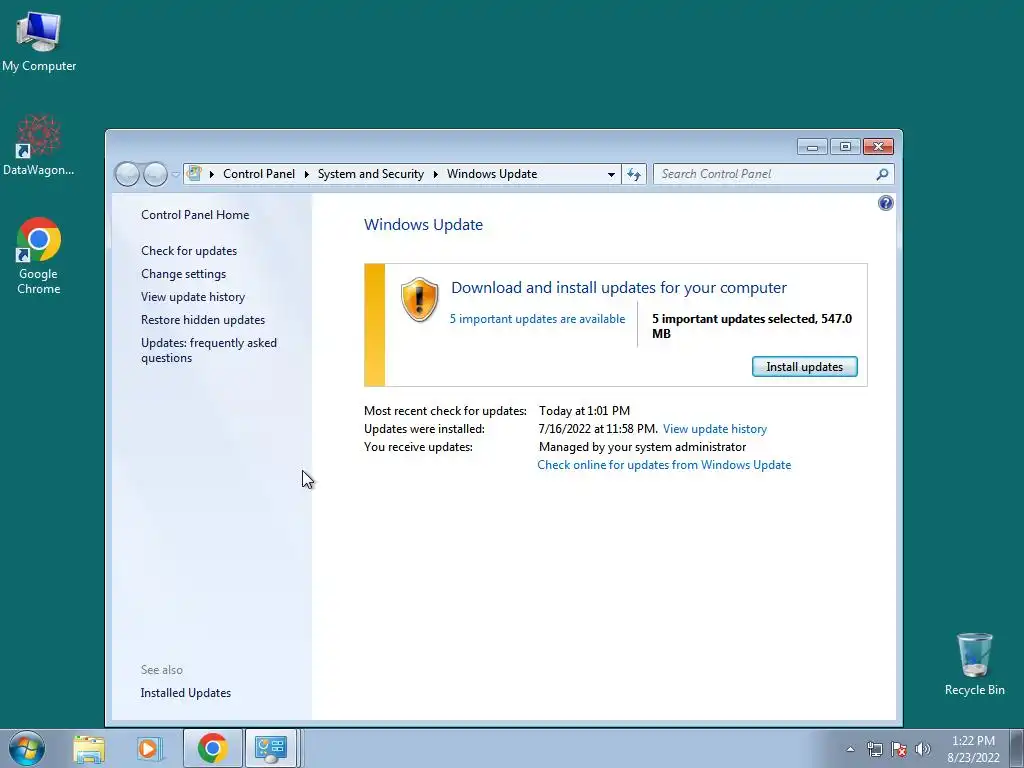Open View update history in the sidebar
The width and height of the screenshot is (1024, 768).
193,296
